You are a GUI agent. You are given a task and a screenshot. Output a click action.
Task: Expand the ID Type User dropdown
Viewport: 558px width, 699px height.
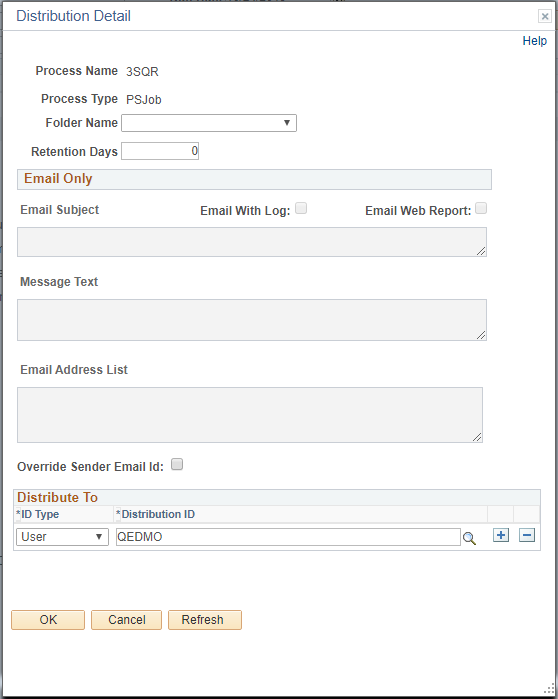[x=62, y=537]
